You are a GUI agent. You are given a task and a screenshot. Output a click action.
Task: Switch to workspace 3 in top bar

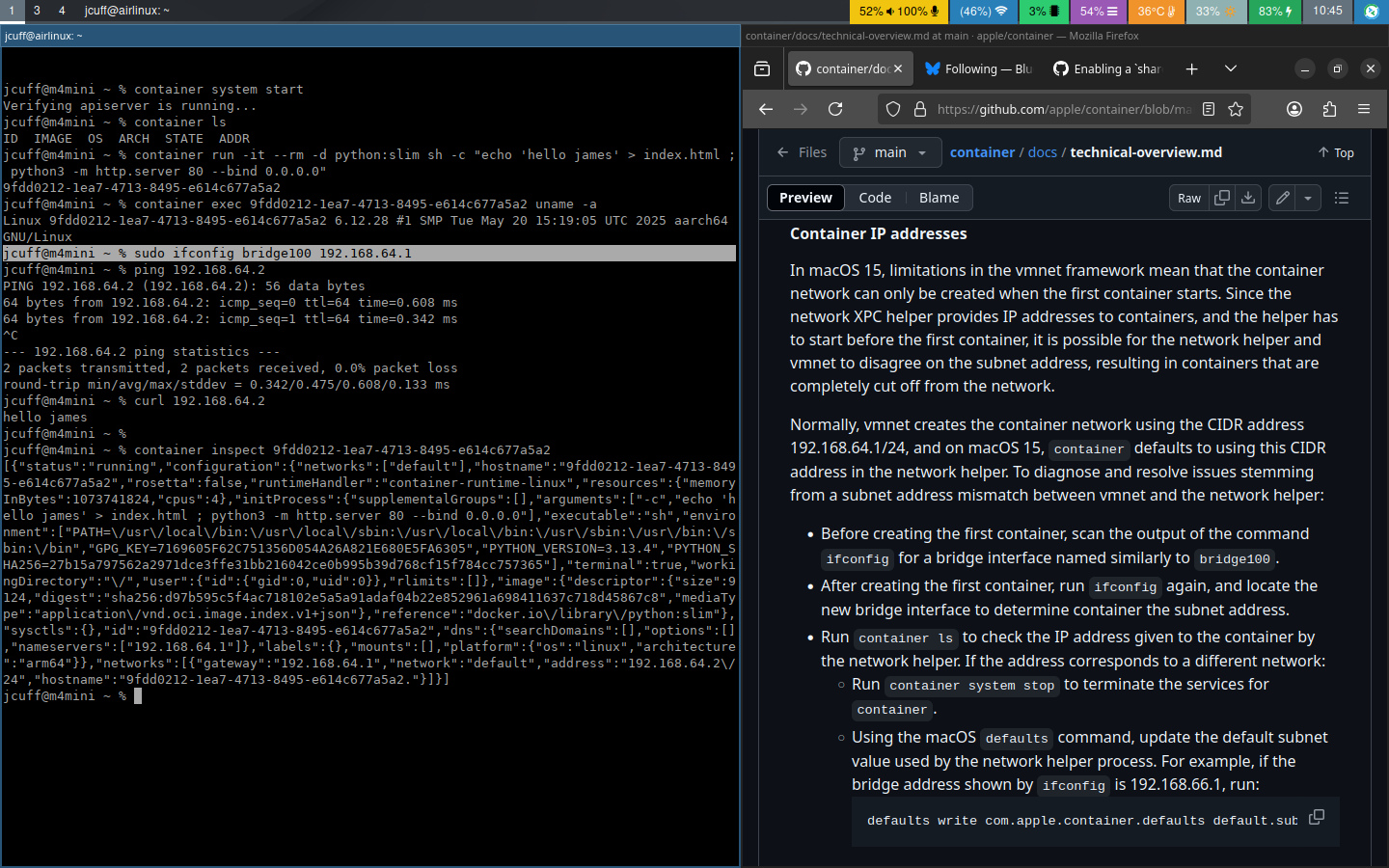point(37,11)
